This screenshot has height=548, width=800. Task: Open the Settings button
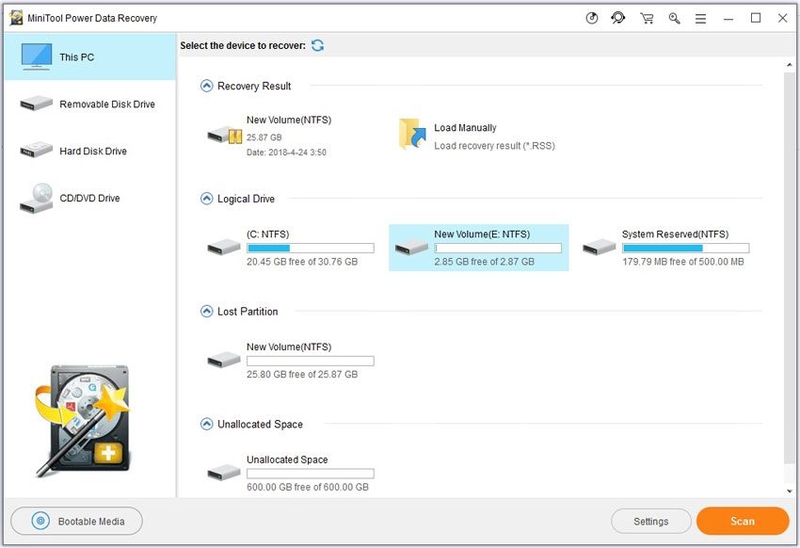click(651, 521)
